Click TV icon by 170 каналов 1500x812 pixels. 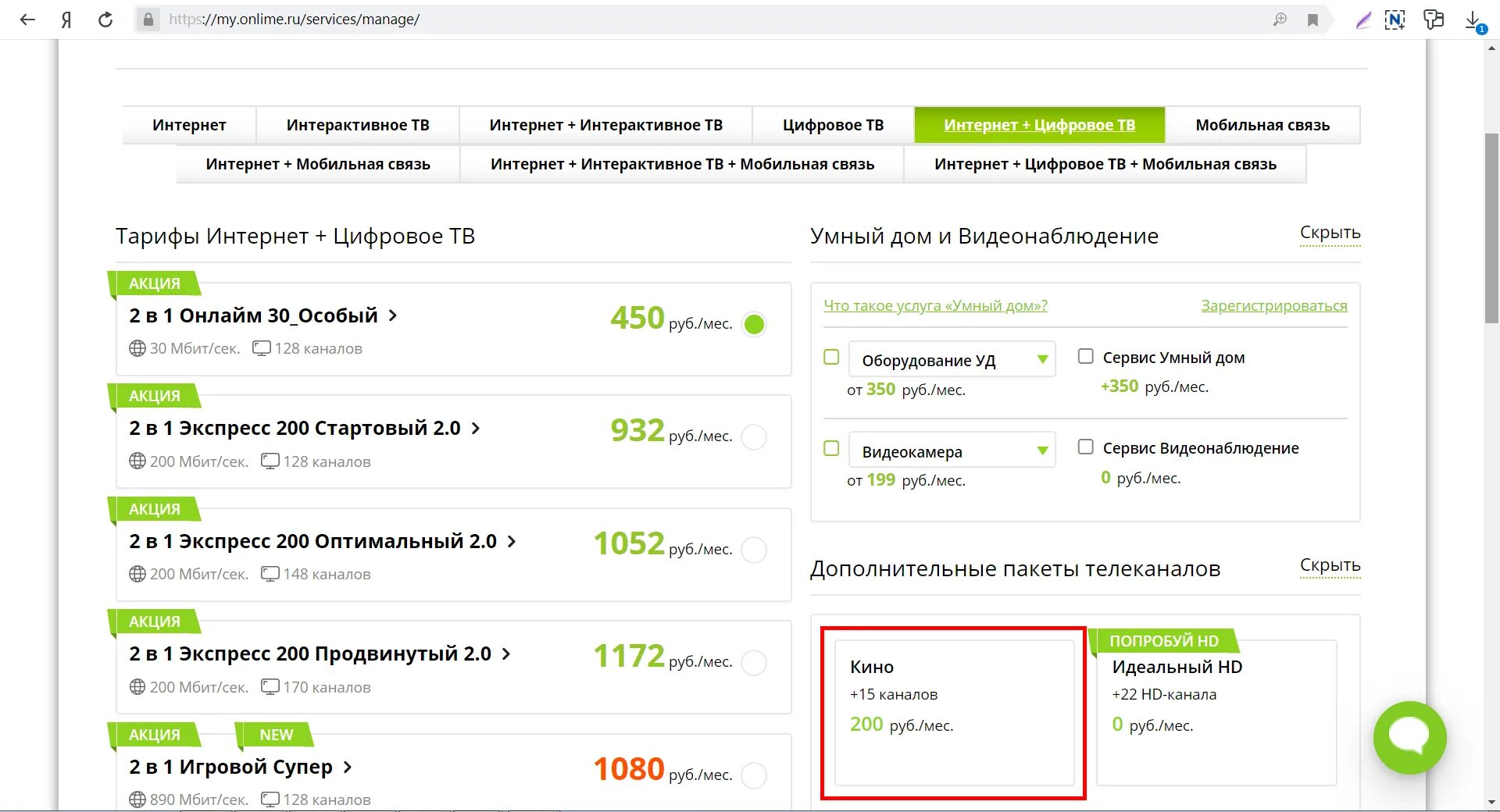point(270,687)
